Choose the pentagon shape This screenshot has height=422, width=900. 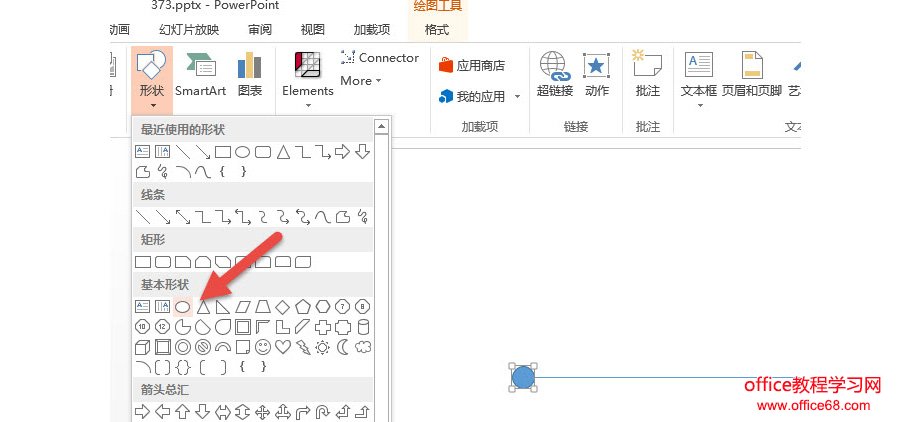click(x=303, y=307)
